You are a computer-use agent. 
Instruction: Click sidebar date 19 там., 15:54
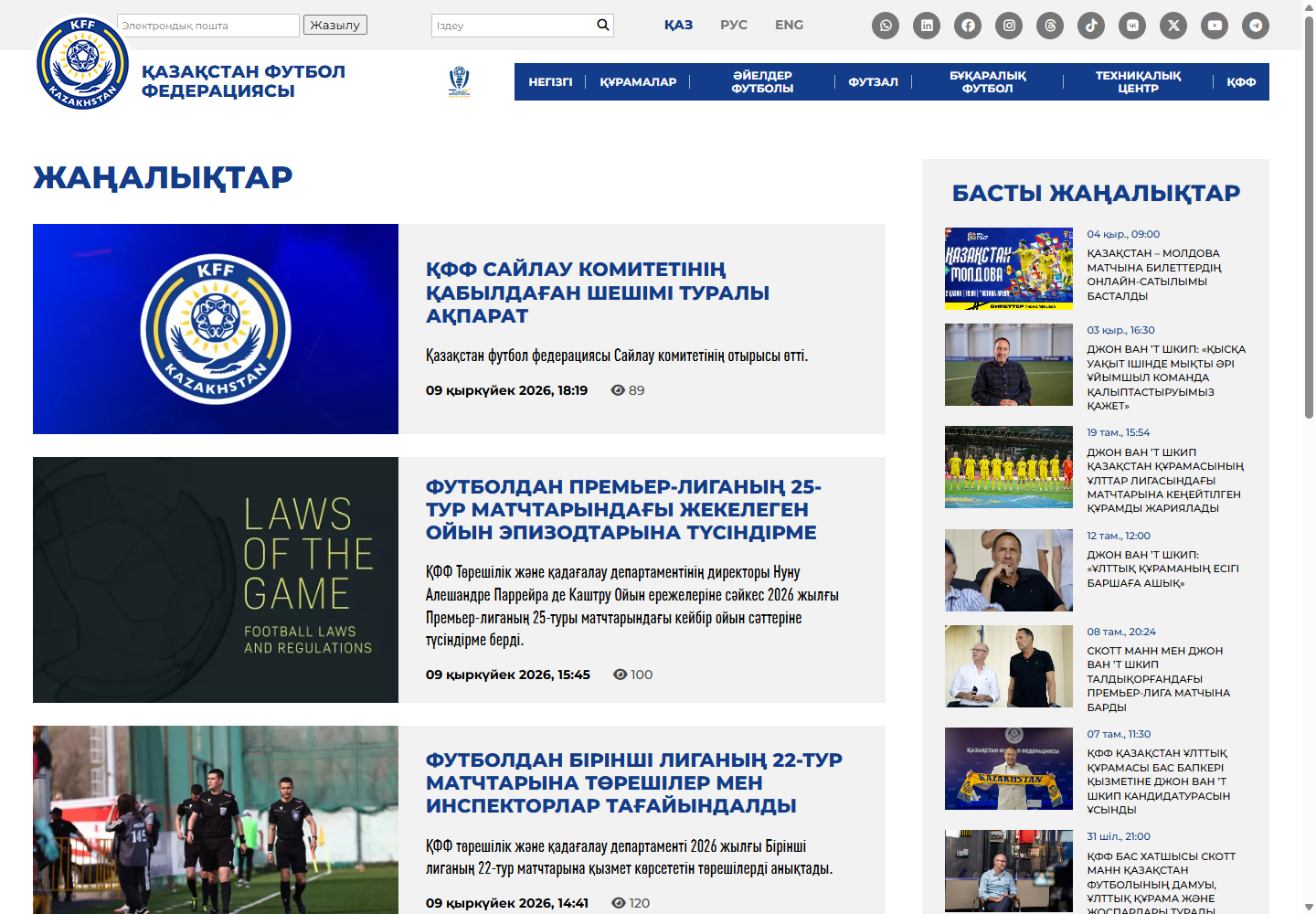click(1119, 432)
